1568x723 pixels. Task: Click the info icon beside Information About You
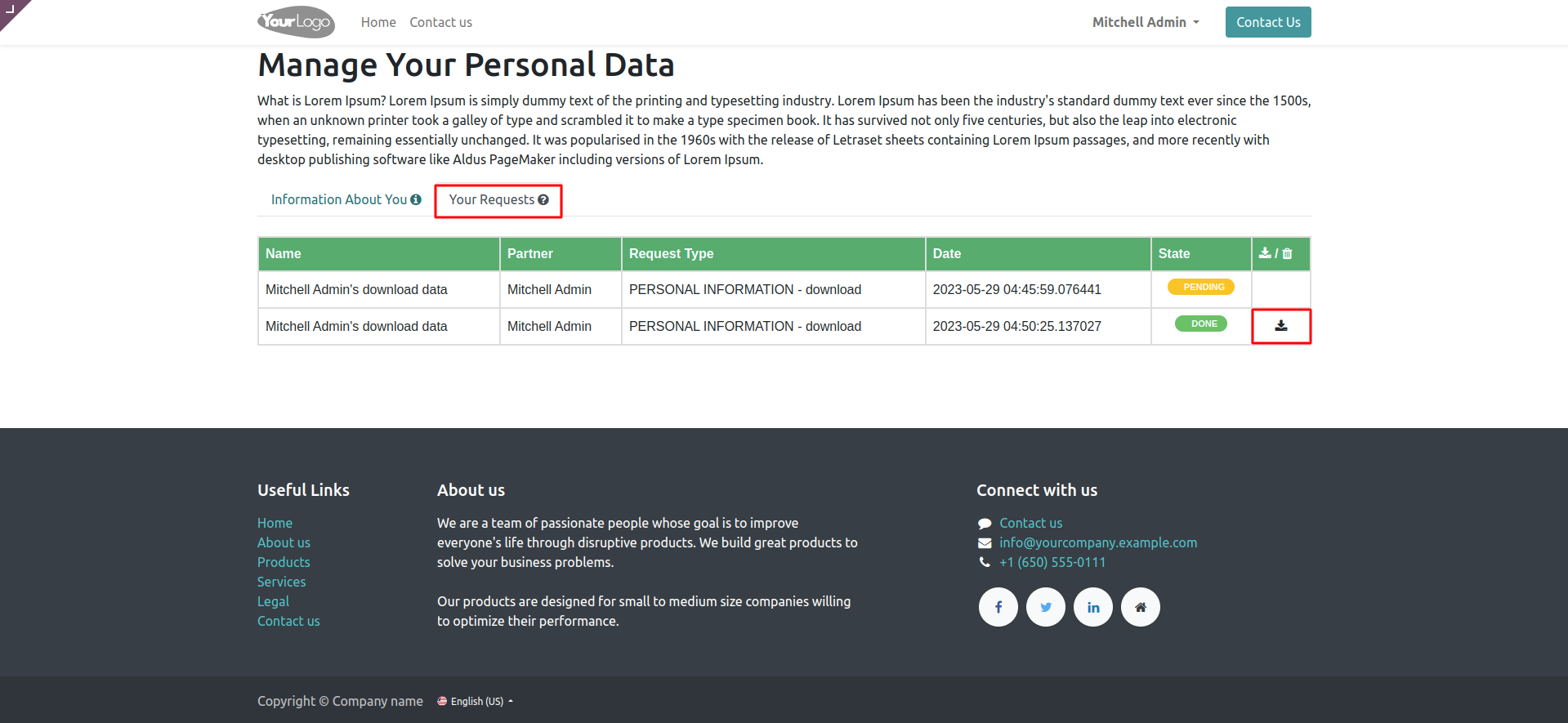[416, 199]
